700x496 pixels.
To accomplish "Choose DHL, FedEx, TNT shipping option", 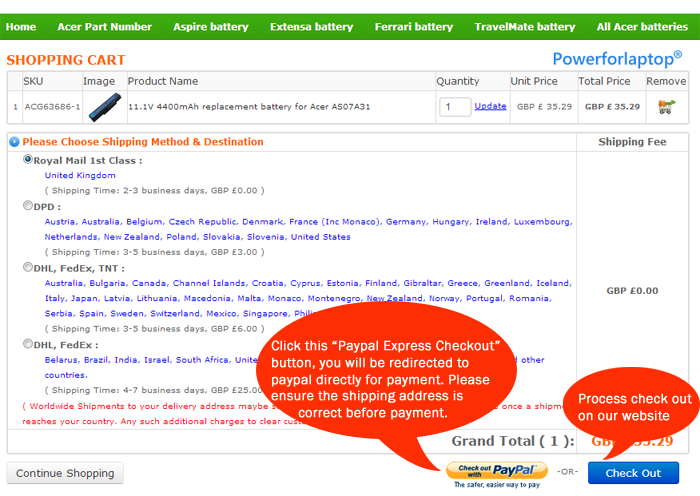I will [x=28, y=267].
